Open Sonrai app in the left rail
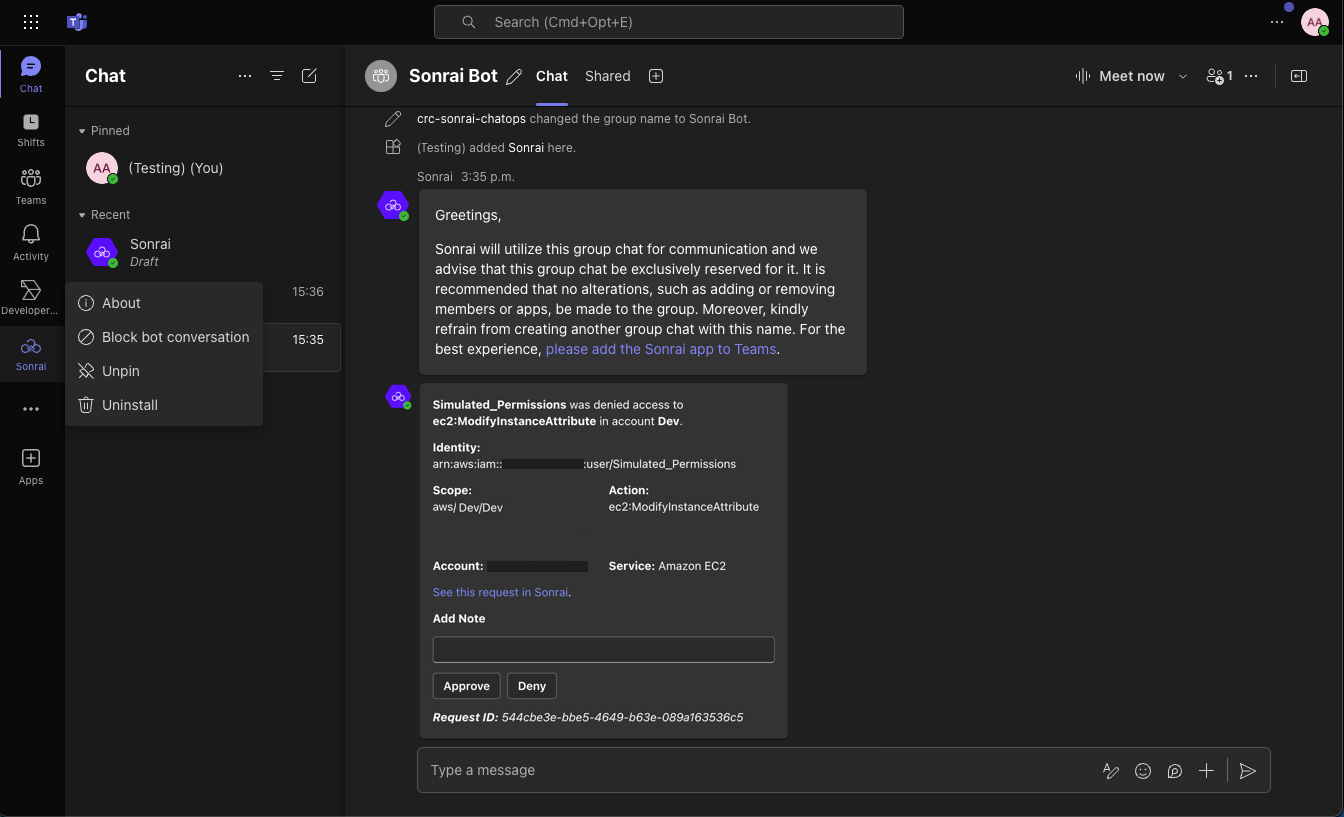 (31, 354)
